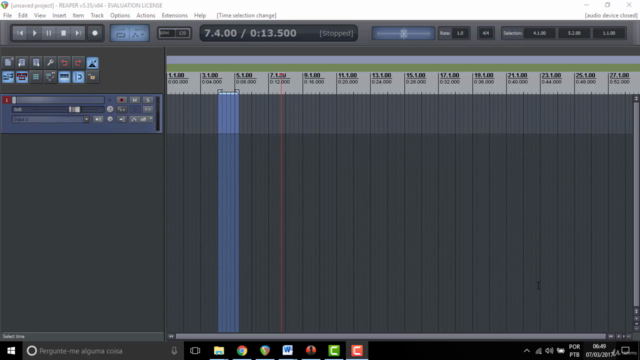
Task: Toggle locking toolbar icon
Action: (92, 77)
